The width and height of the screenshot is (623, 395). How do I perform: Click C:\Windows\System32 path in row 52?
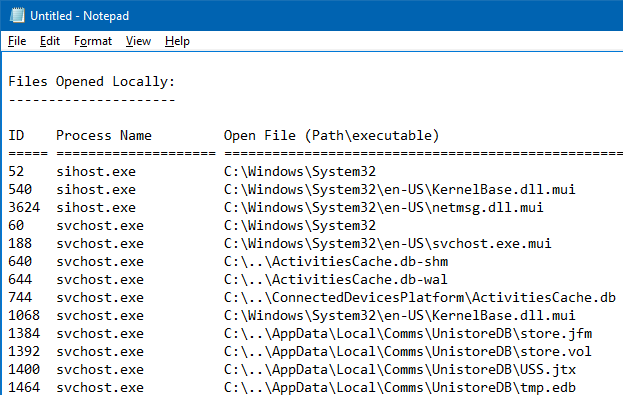point(300,172)
